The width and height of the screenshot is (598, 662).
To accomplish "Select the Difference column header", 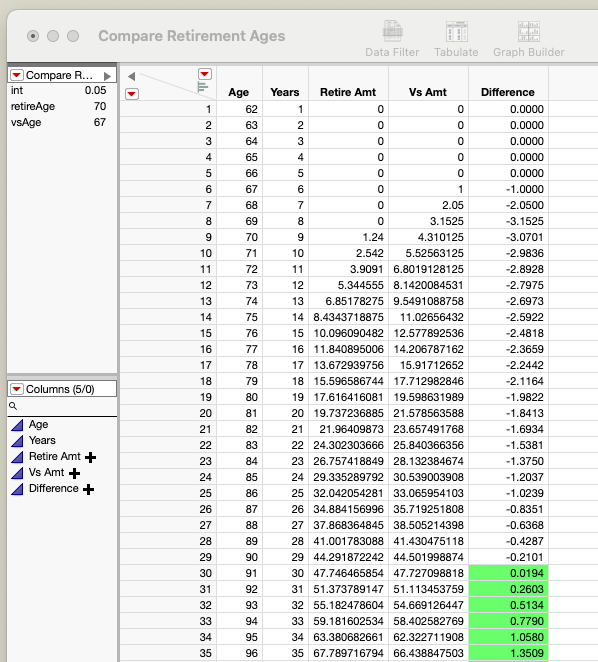I will tap(508, 92).
